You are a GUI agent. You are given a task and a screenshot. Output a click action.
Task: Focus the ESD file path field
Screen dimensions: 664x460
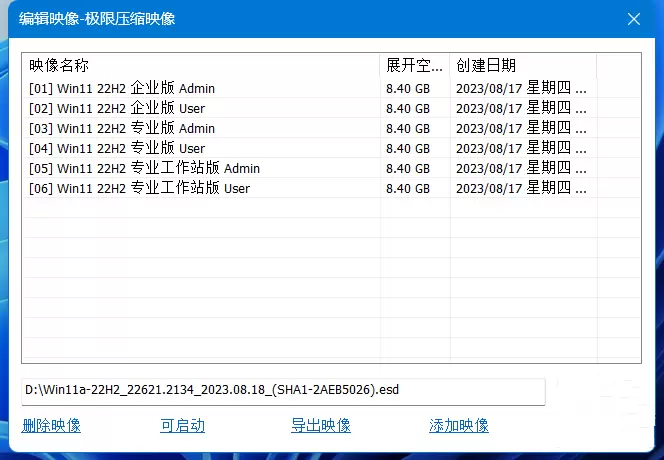pos(283,391)
